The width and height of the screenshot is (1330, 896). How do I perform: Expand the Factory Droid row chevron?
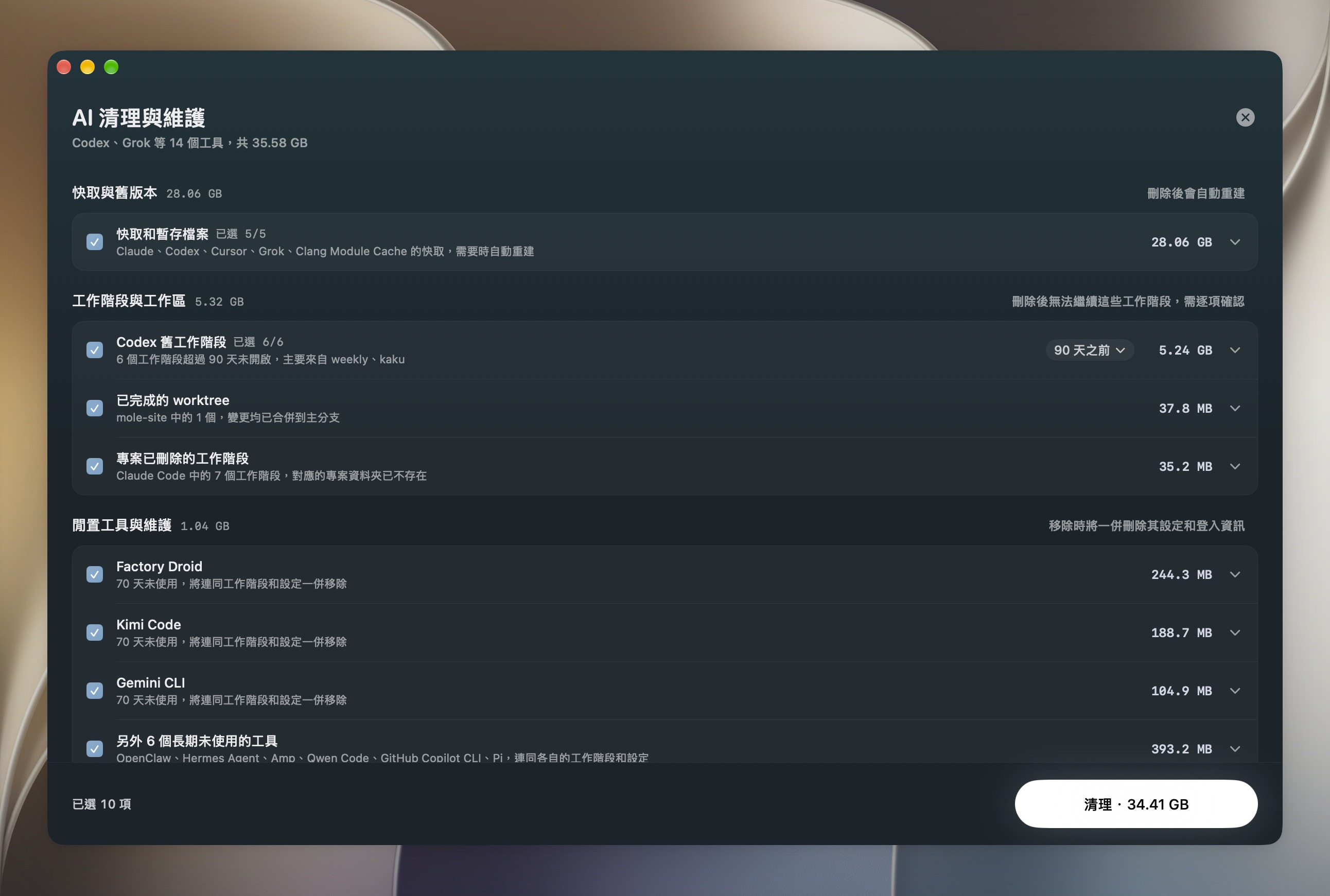point(1235,575)
